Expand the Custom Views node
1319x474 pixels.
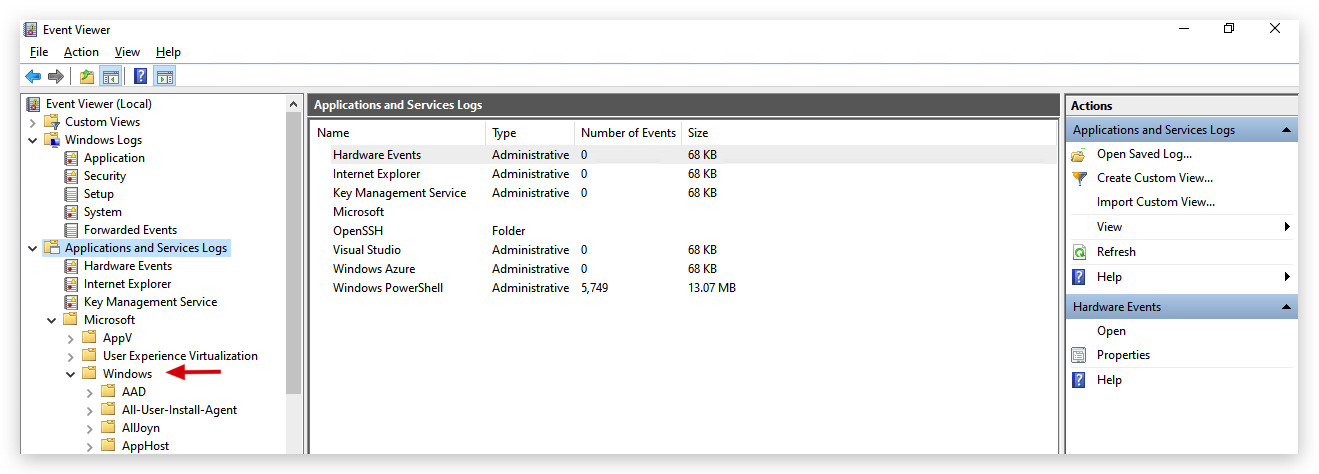point(32,122)
